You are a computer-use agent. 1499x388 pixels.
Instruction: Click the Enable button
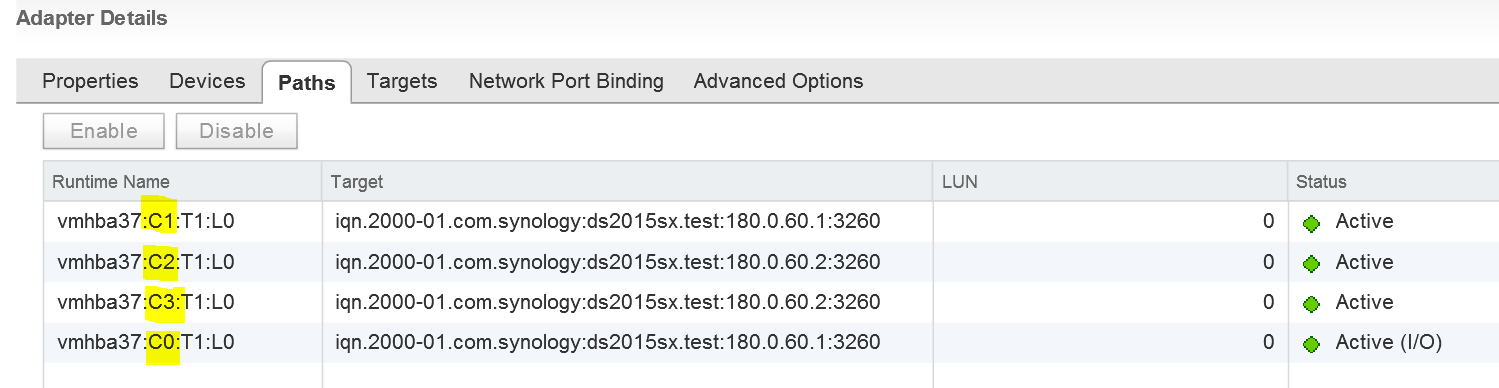click(x=104, y=131)
